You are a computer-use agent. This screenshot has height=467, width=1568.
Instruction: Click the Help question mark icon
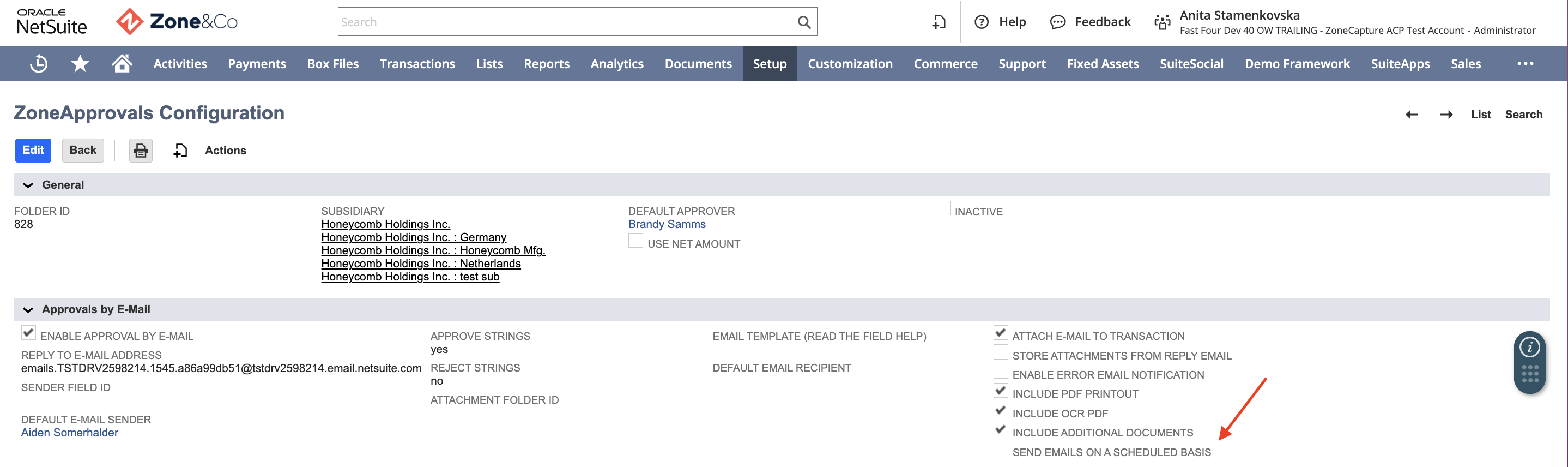(981, 22)
